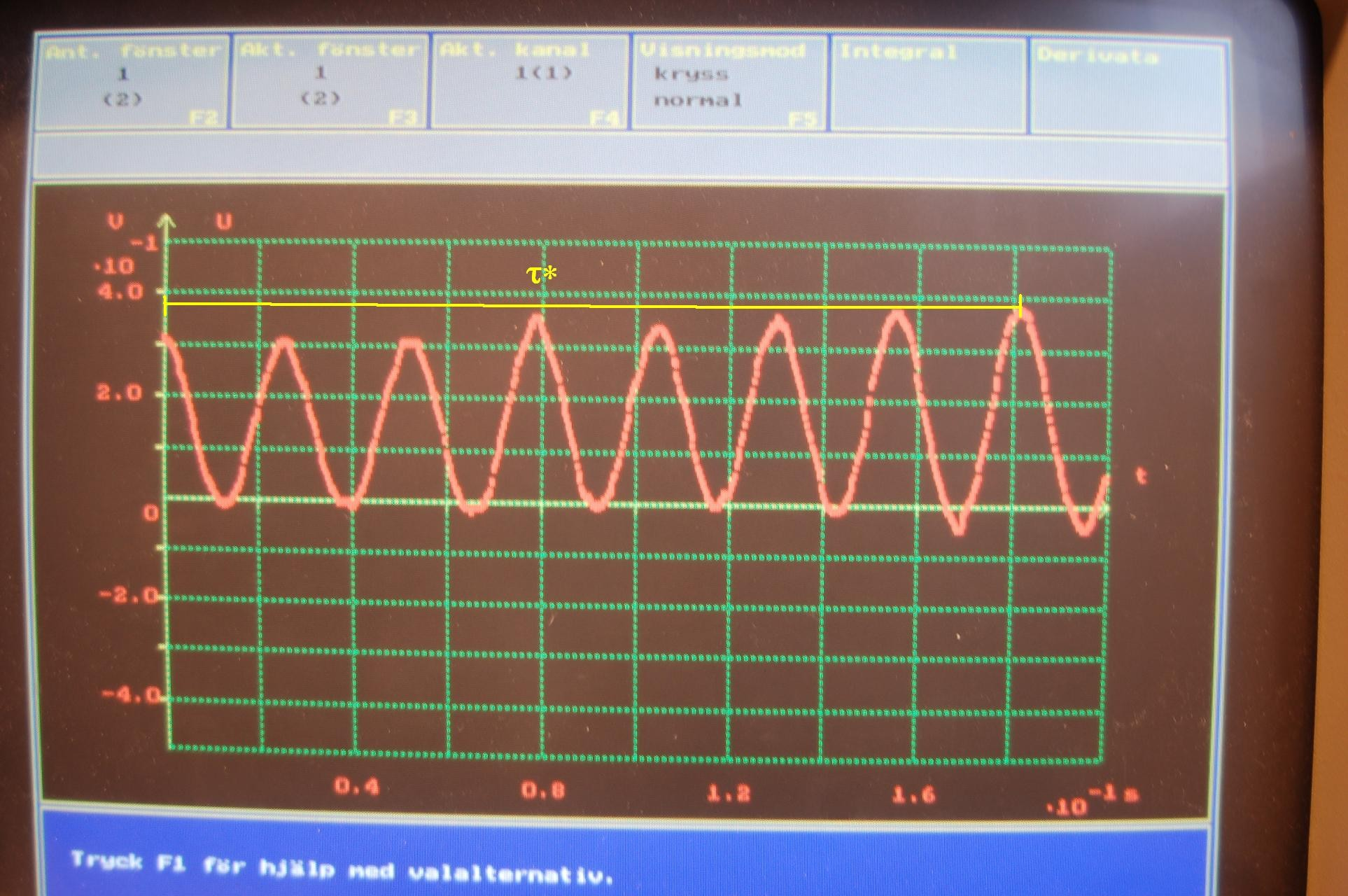Viewport: 1348px width, 896px height.
Task: Click the 1.6 time axis label
Action: click(914, 794)
